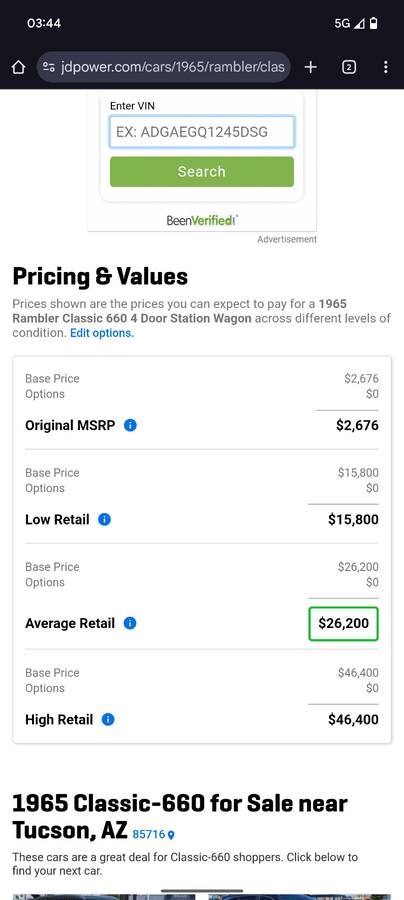The width and height of the screenshot is (404, 900).
Task: Tap the jdpower.com address bar URL
Action: click(x=172, y=67)
